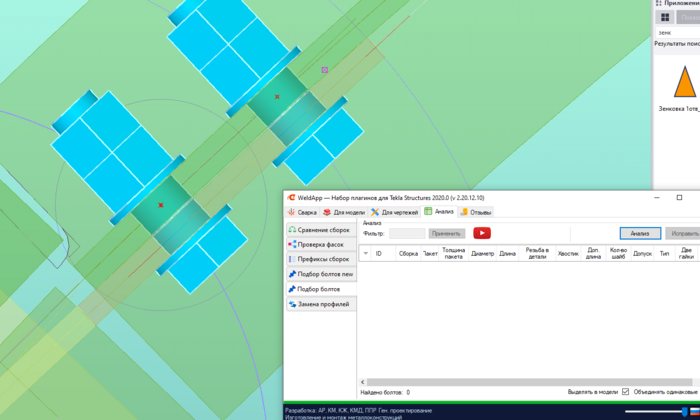
Task: Open the Для чертежей tab
Action: click(395, 212)
